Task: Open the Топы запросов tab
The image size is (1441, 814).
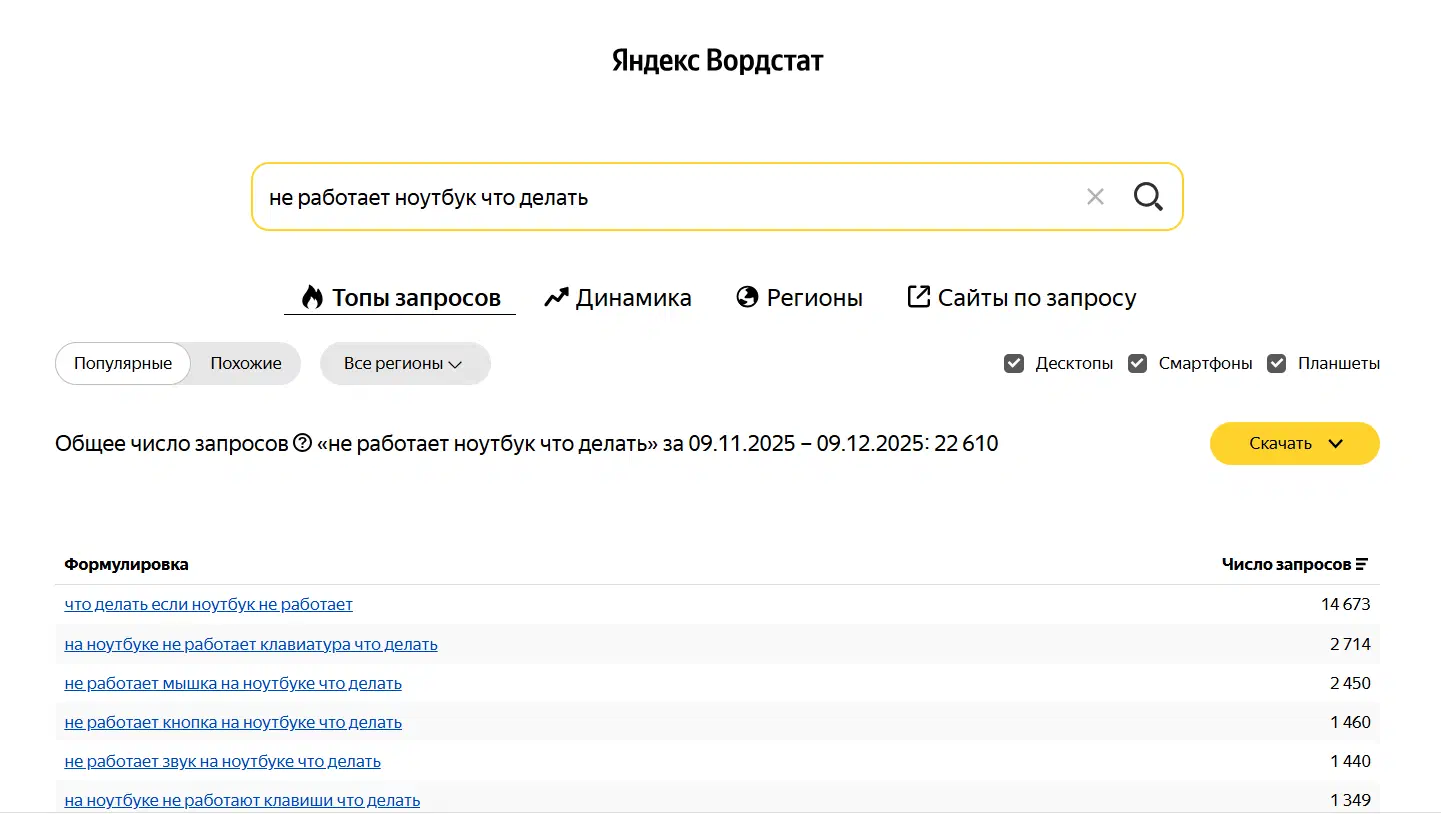Action: (400, 297)
